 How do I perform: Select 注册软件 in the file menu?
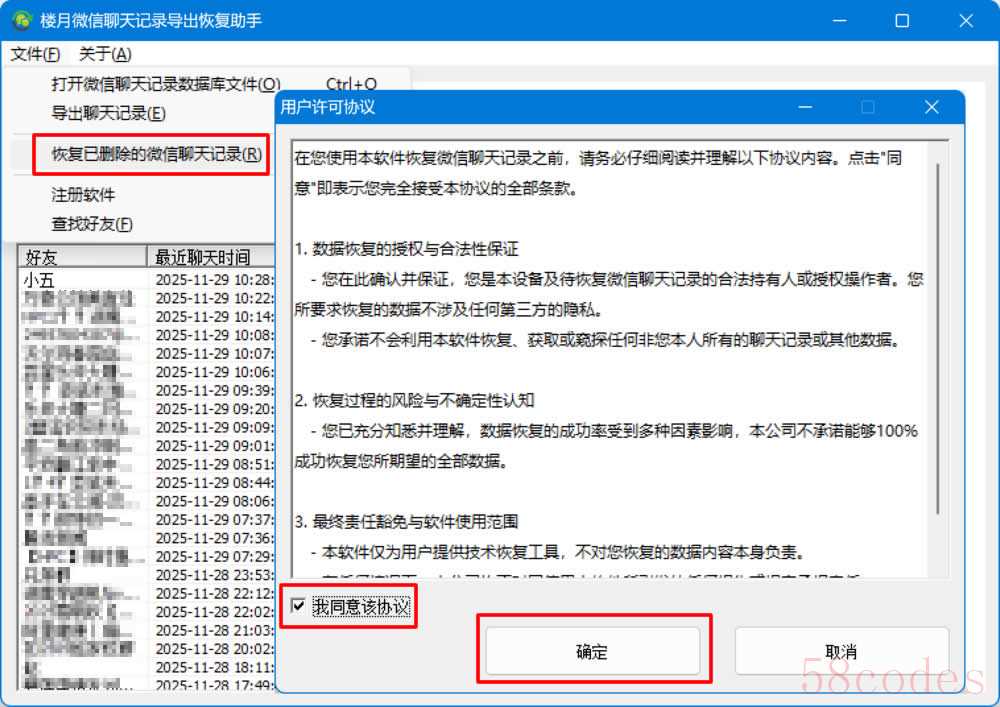coord(83,195)
